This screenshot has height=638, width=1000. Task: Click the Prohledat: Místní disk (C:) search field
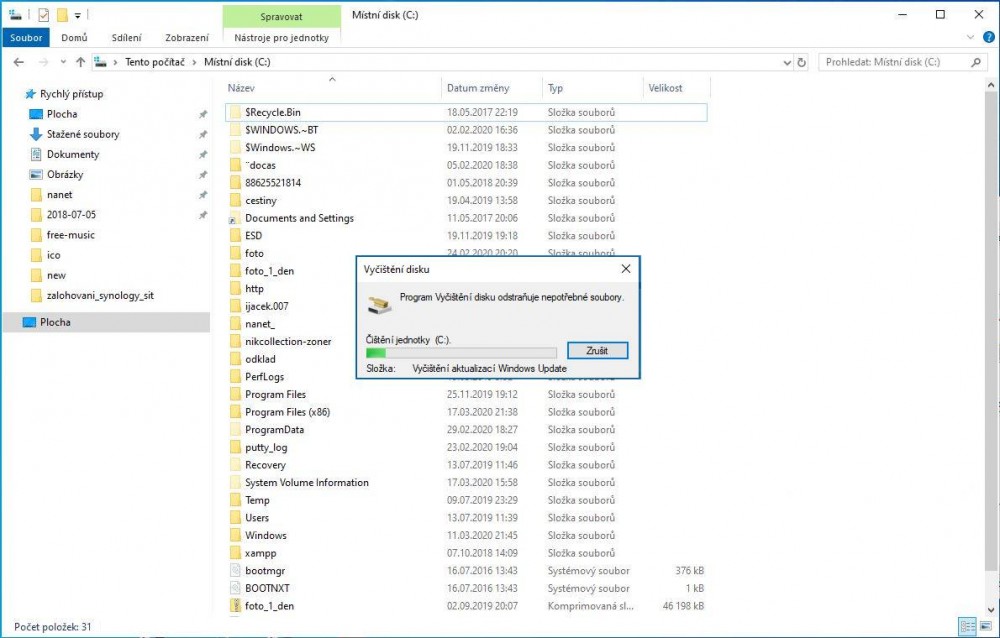pos(895,62)
